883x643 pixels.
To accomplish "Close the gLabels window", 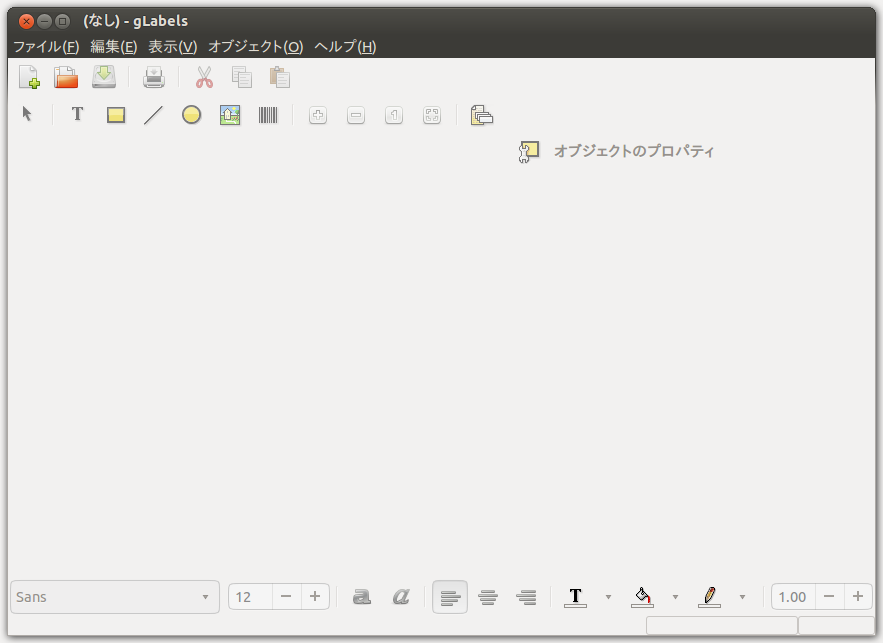I will [26, 22].
